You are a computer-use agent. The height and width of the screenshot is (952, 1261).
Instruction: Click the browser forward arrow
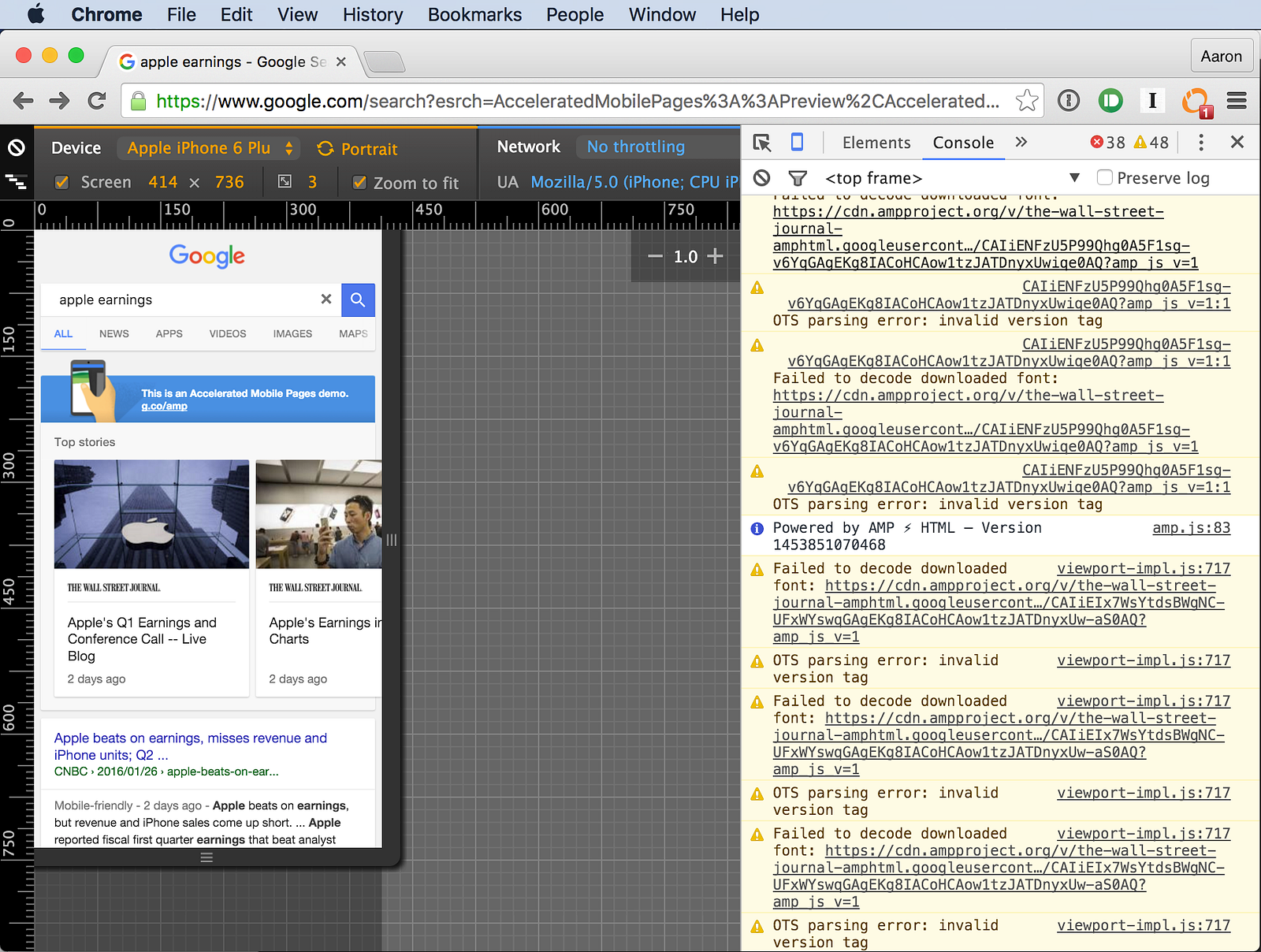coord(60,101)
